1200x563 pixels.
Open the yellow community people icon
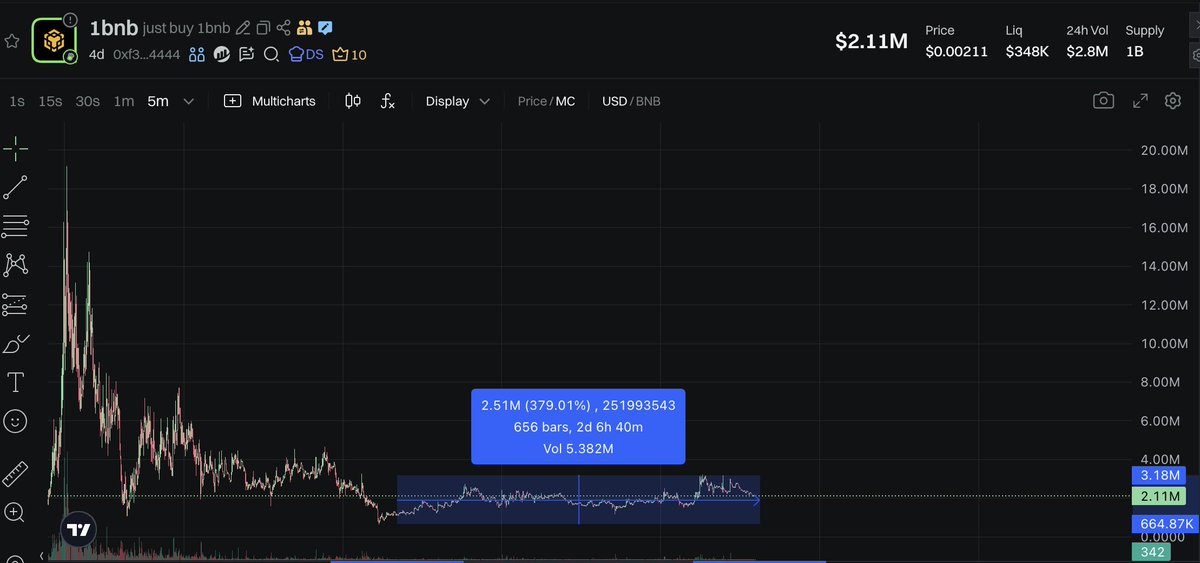click(x=305, y=28)
